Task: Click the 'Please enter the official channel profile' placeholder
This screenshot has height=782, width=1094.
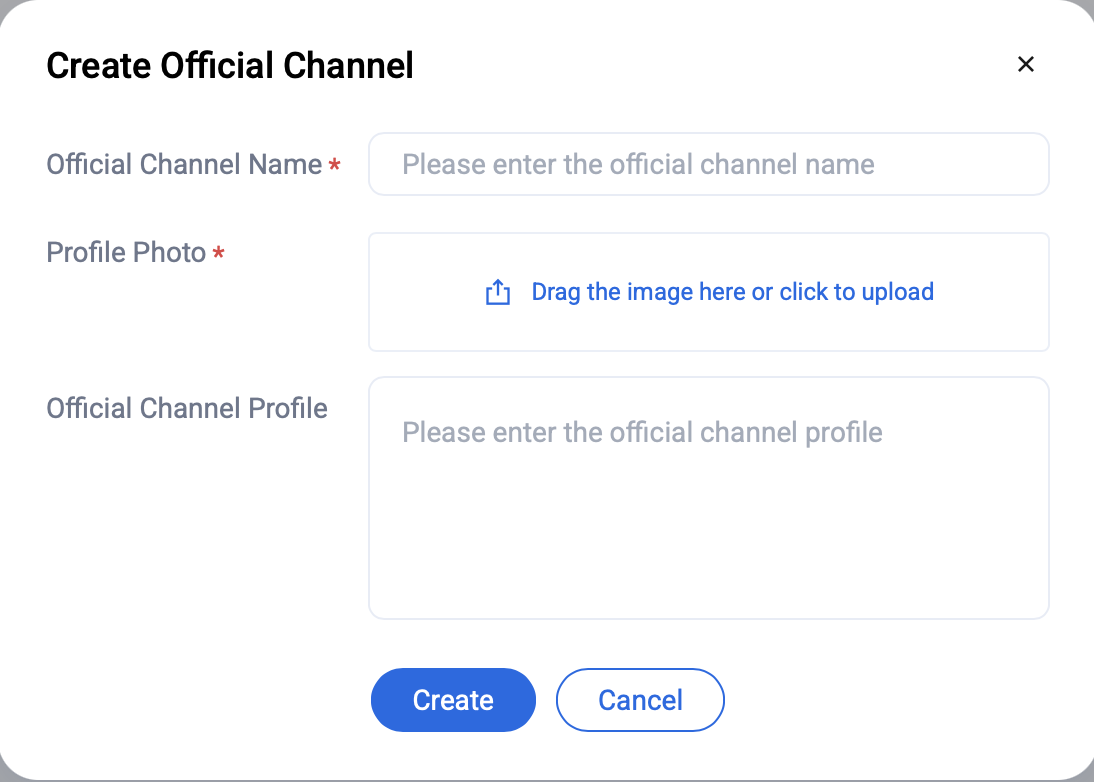Action: [x=642, y=433]
